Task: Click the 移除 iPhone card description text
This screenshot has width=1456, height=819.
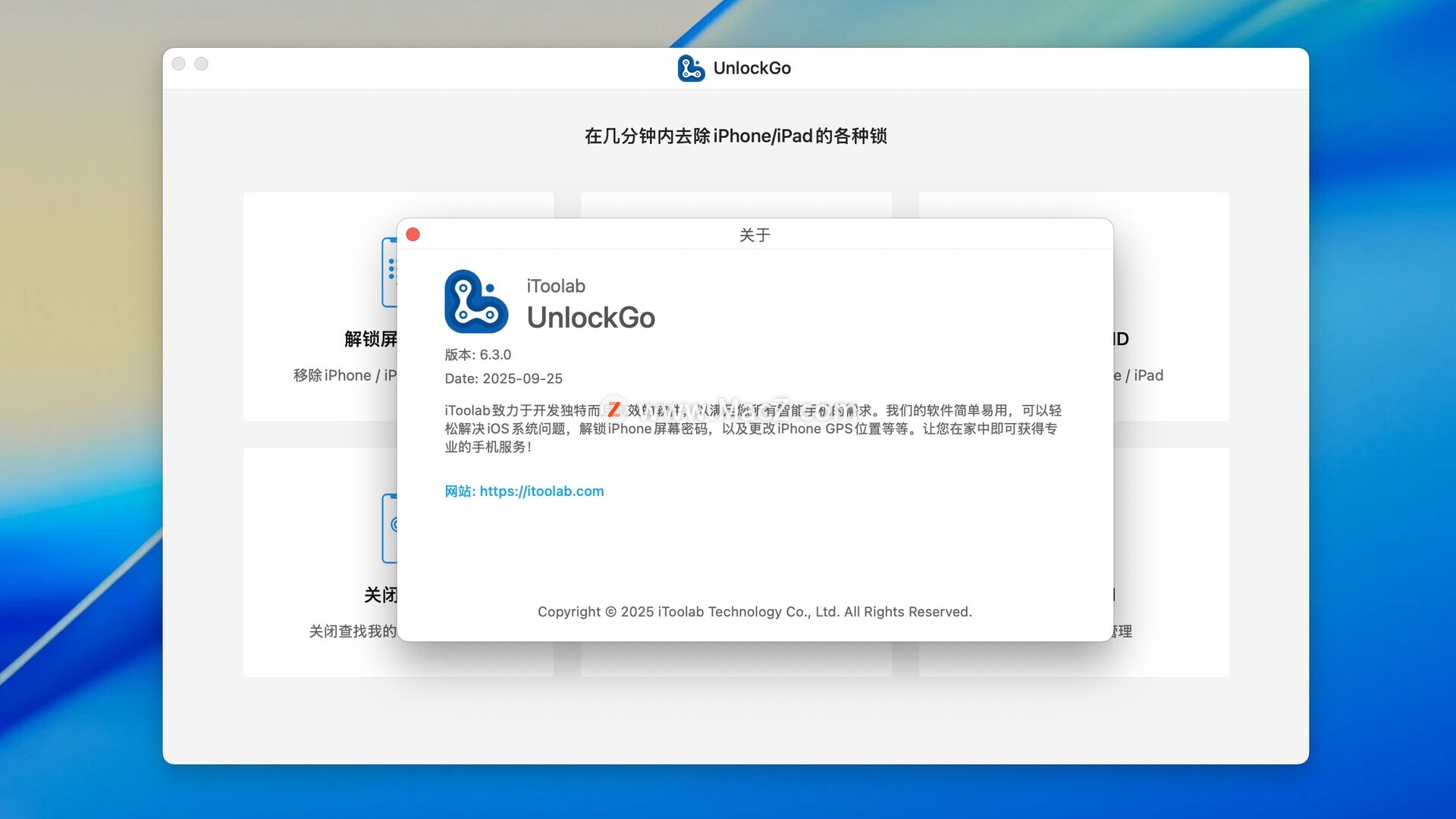Action: point(345,375)
